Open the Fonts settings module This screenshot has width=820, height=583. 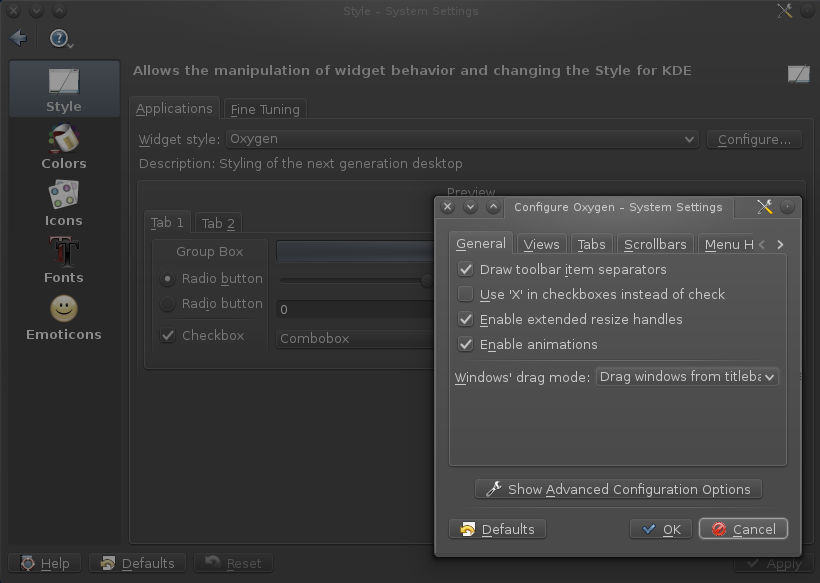63,261
